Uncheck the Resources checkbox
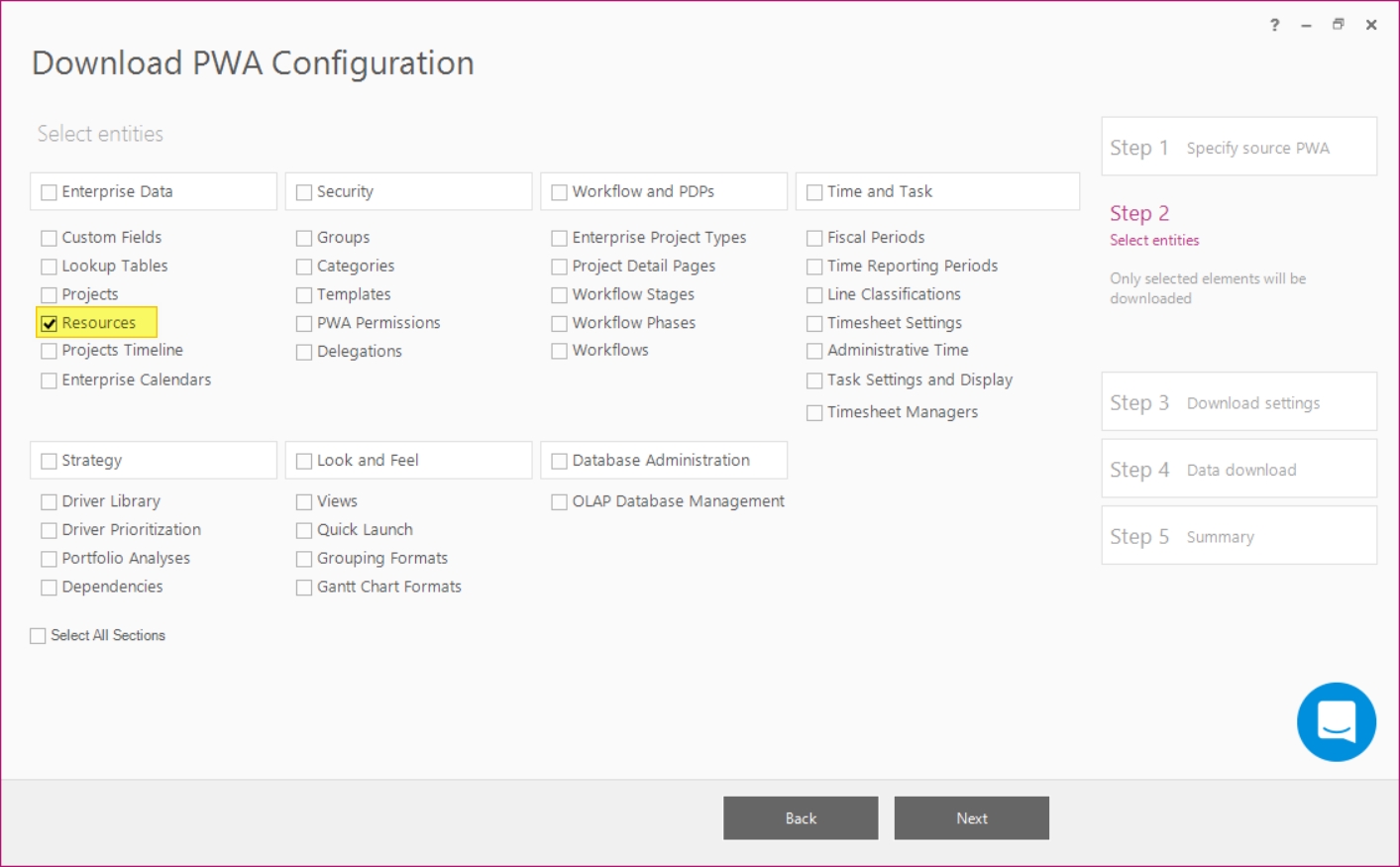 (x=49, y=323)
